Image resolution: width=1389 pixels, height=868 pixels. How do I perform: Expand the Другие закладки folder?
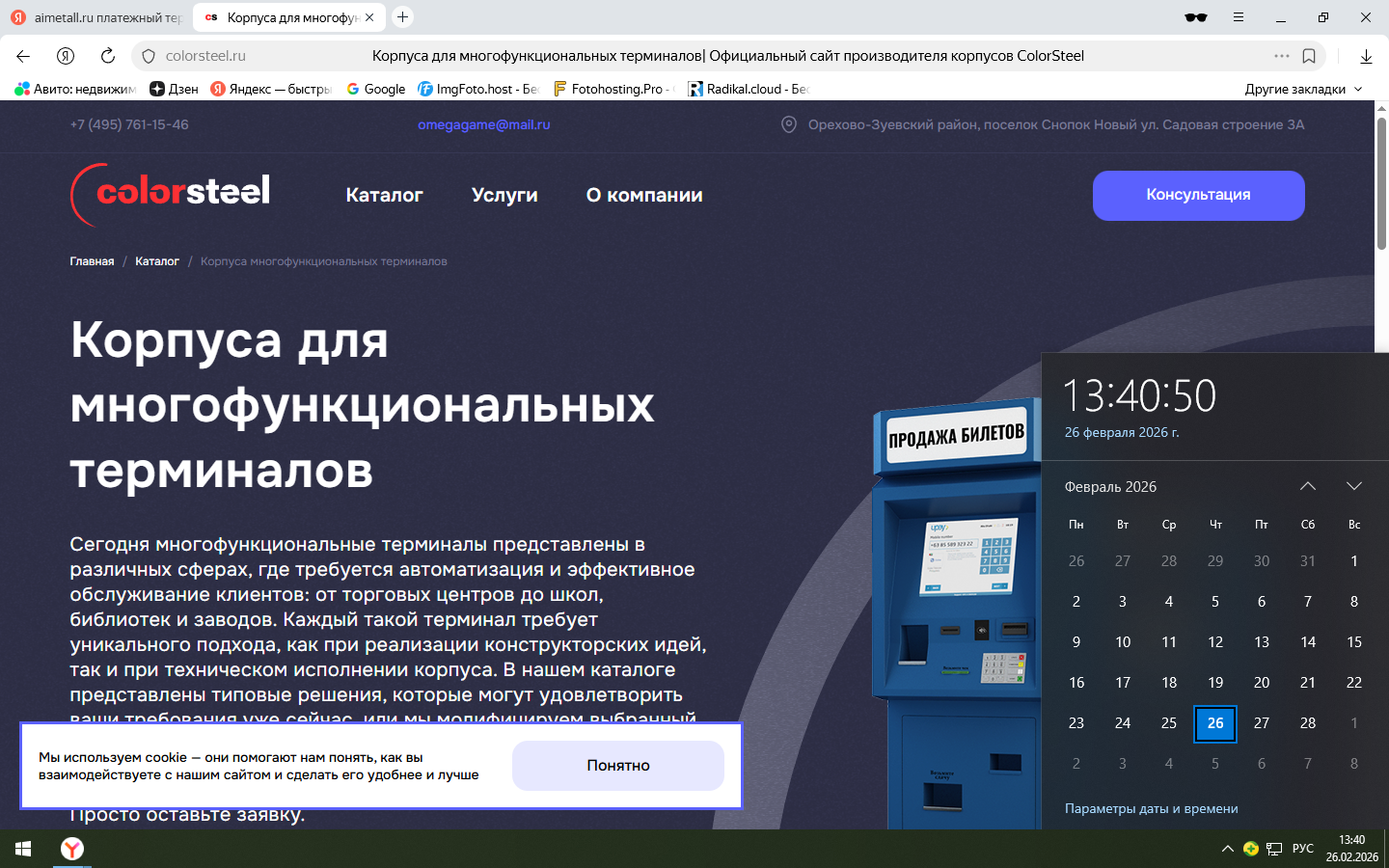1303,89
